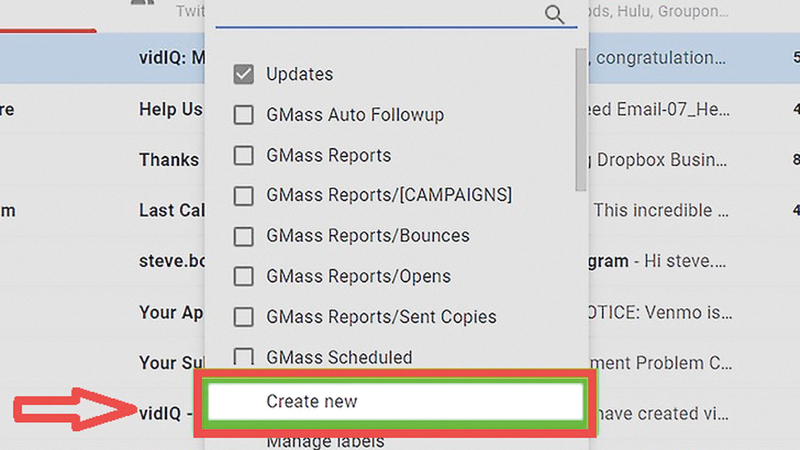
Task: Click the label search text field
Action: pos(380,13)
